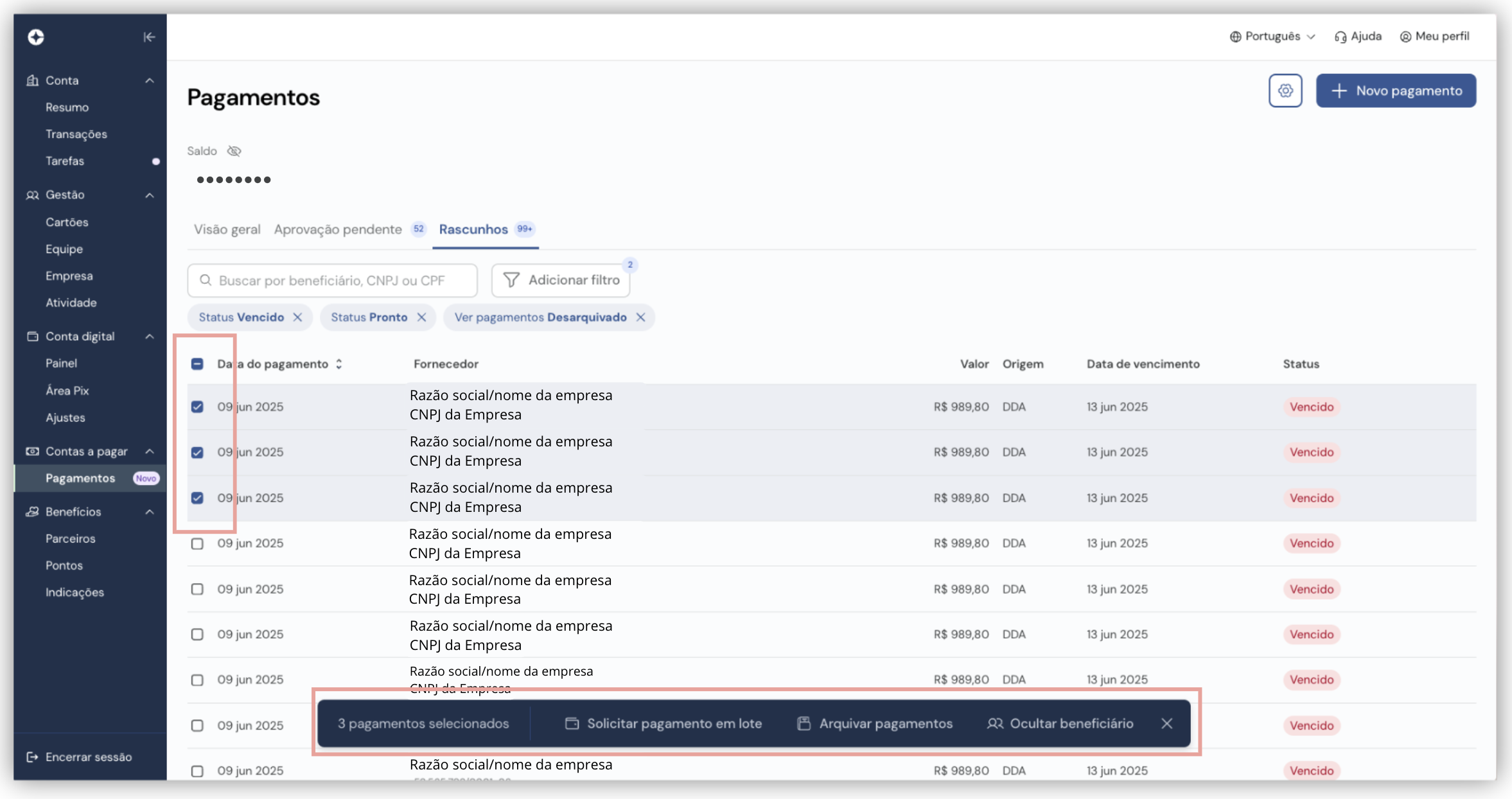Image resolution: width=1512 pixels, height=799 pixels.
Task: Open Área Pix in the sidebar
Action: tap(67, 391)
